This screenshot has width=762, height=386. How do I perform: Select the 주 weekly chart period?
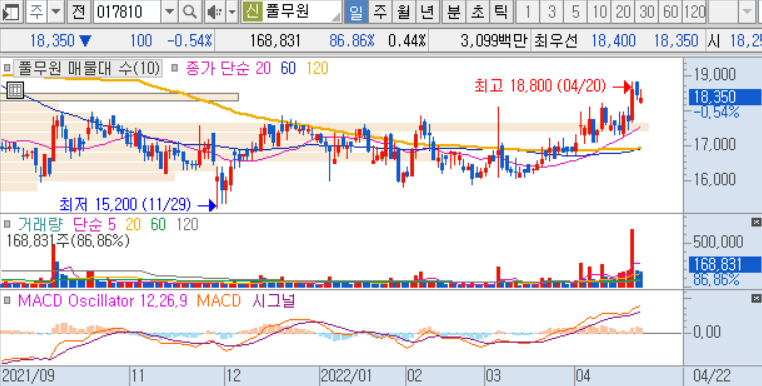(x=380, y=12)
